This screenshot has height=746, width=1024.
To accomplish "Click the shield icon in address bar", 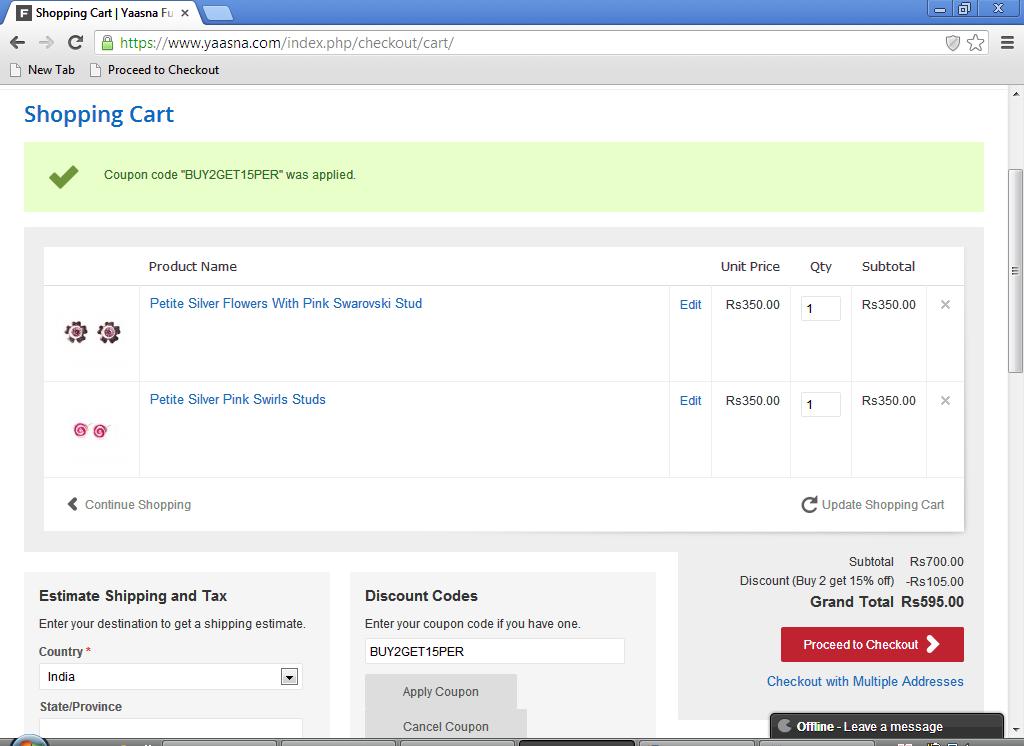I will coord(953,43).
